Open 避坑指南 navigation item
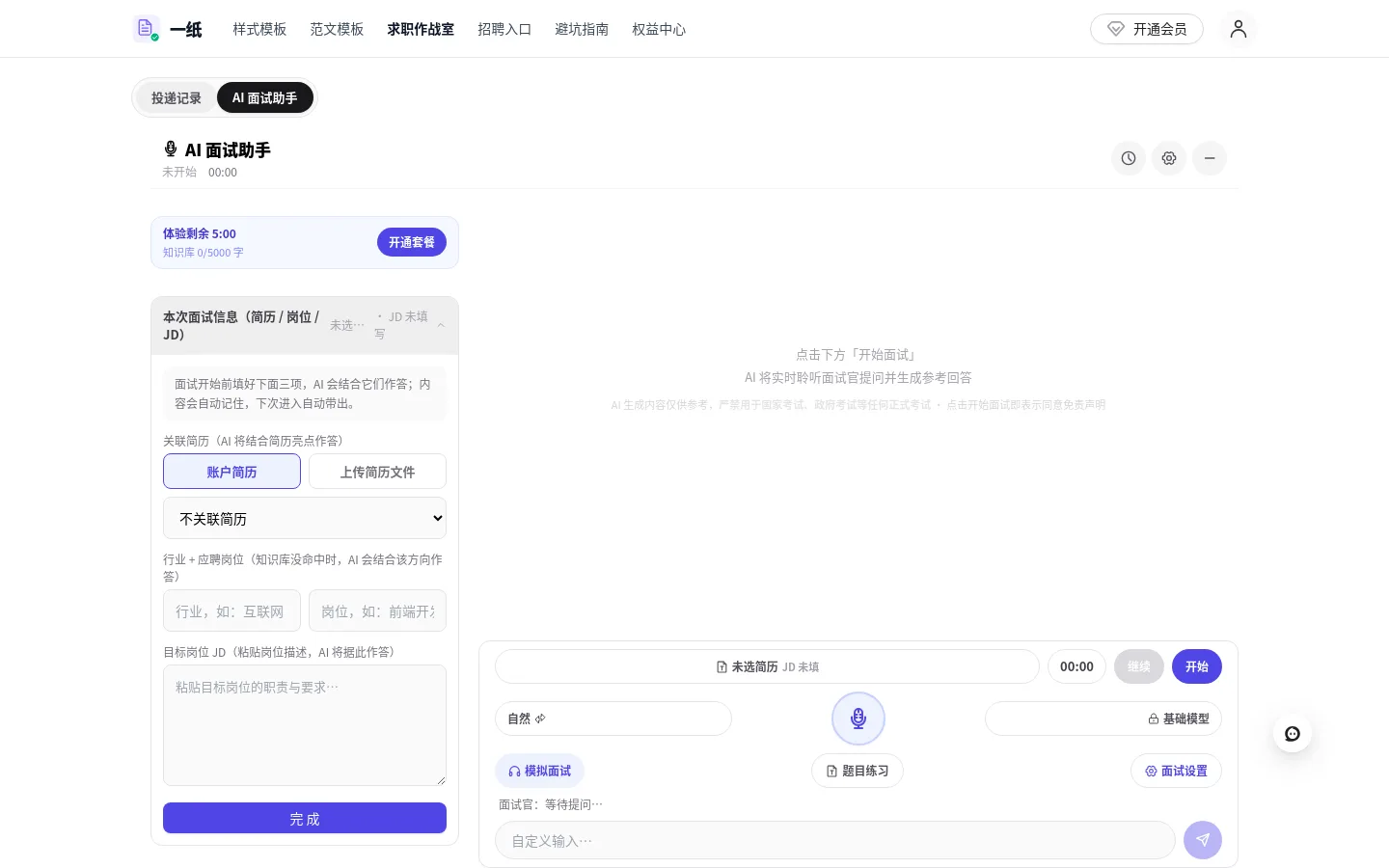The image size is (1389, 868). pos(582,29)
